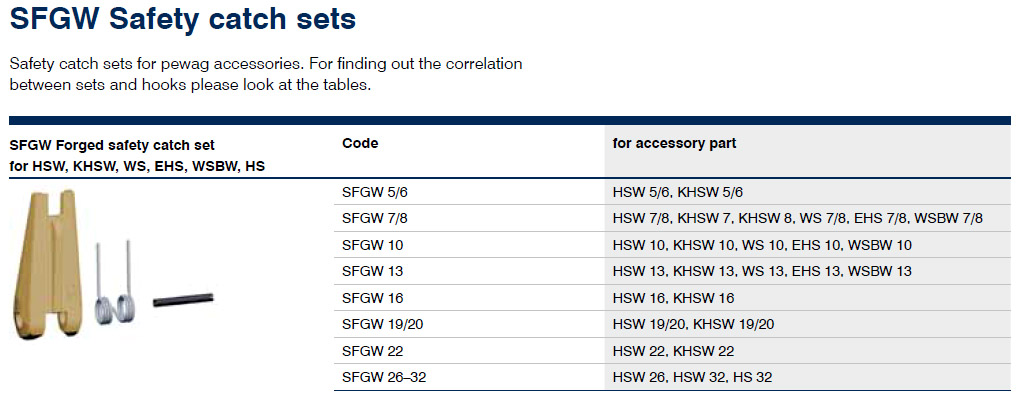
Task: Click the 'HSW 22, KHSW 22' accessory cell
Action: (x=673, y=350)
